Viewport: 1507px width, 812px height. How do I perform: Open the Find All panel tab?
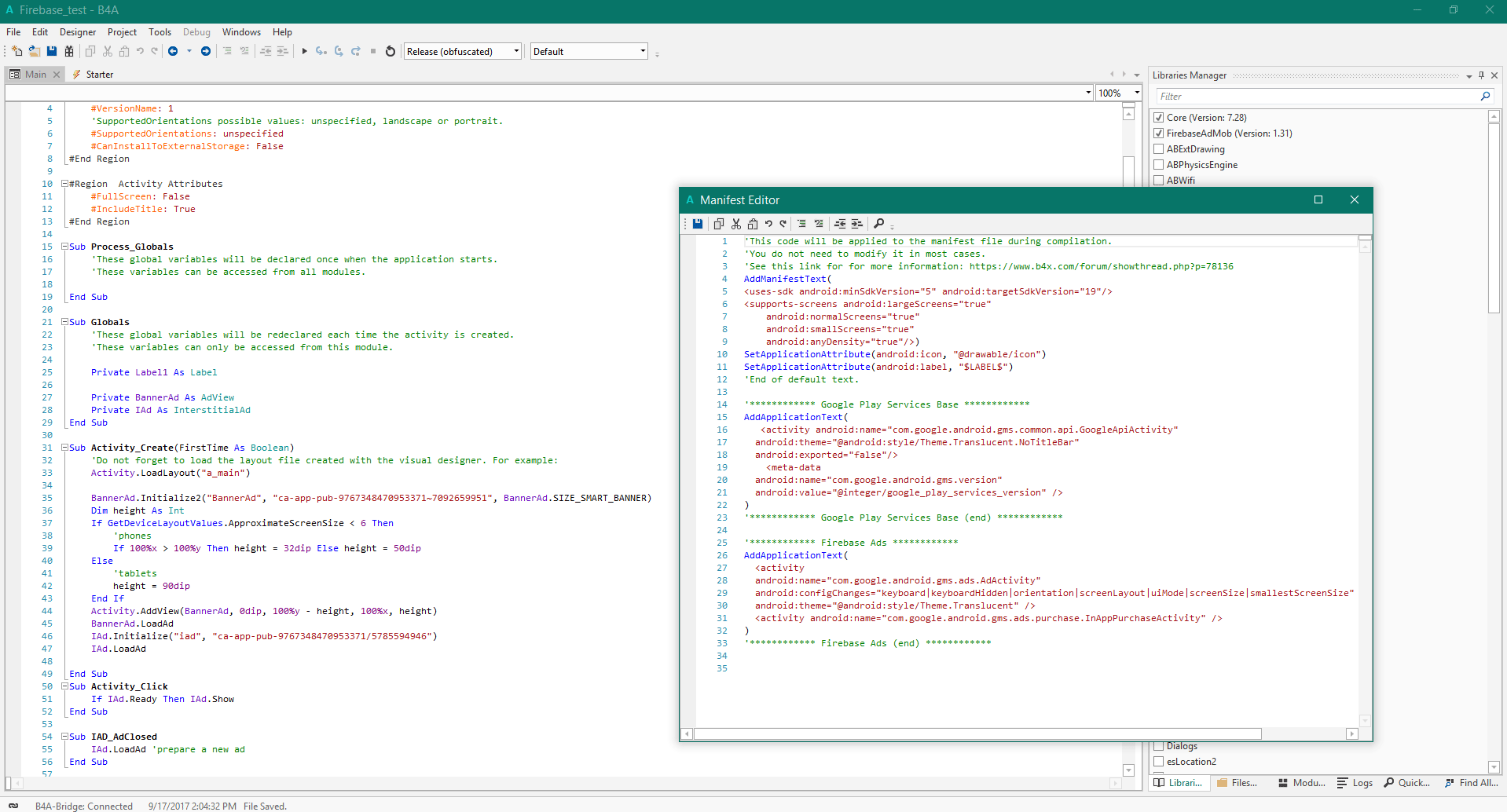pos(1471,783)
